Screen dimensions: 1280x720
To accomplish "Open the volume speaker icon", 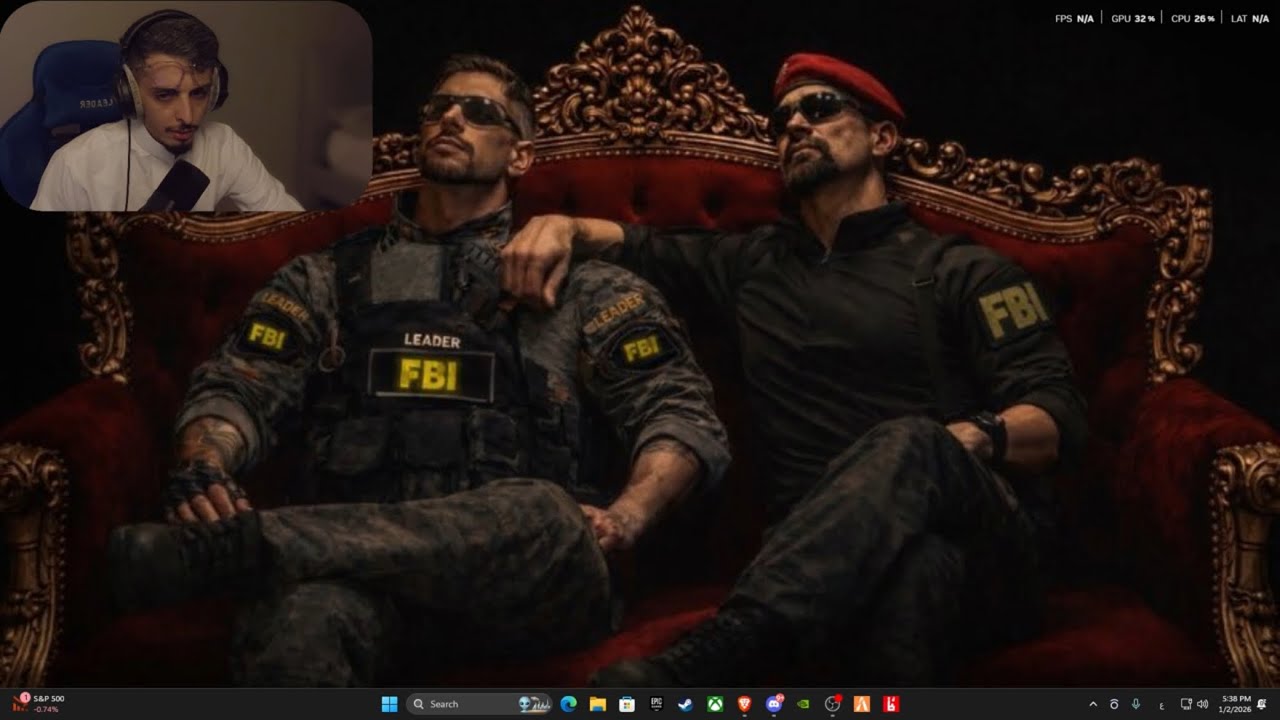I will (x=1201, y=704).
